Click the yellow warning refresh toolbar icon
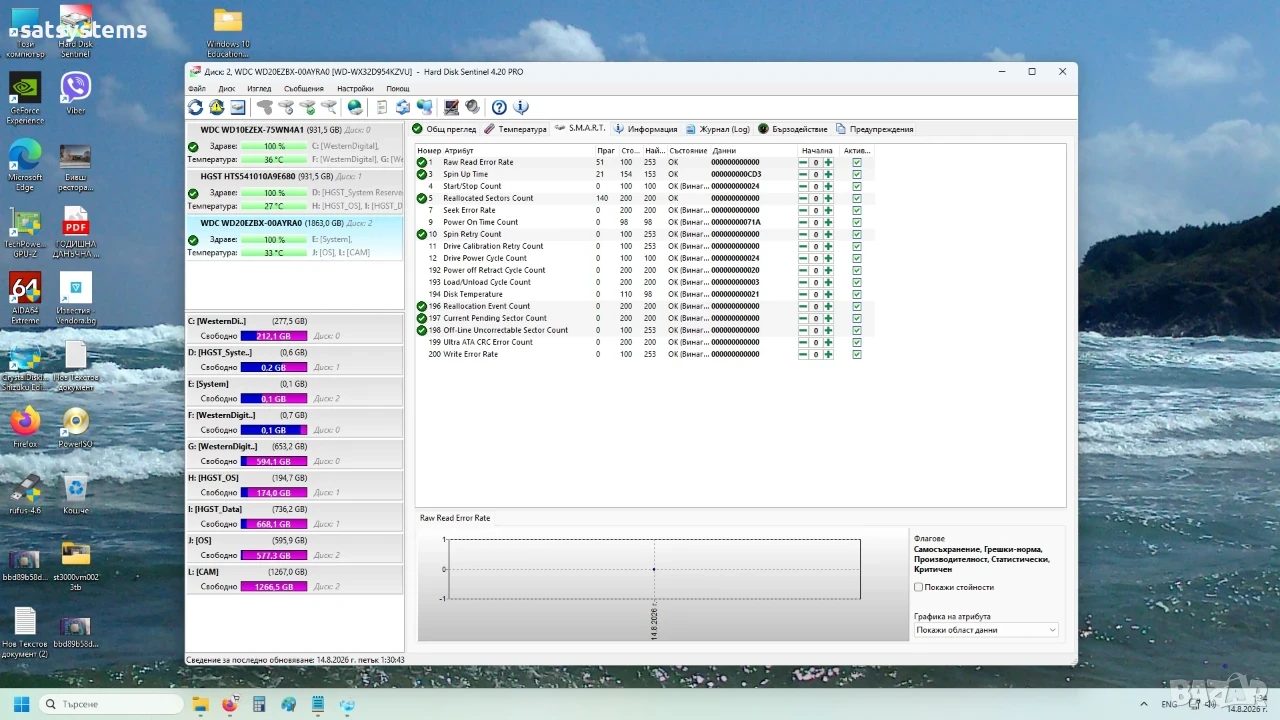The height and width of the screenshot is (720, 1280). coord(216,107)
